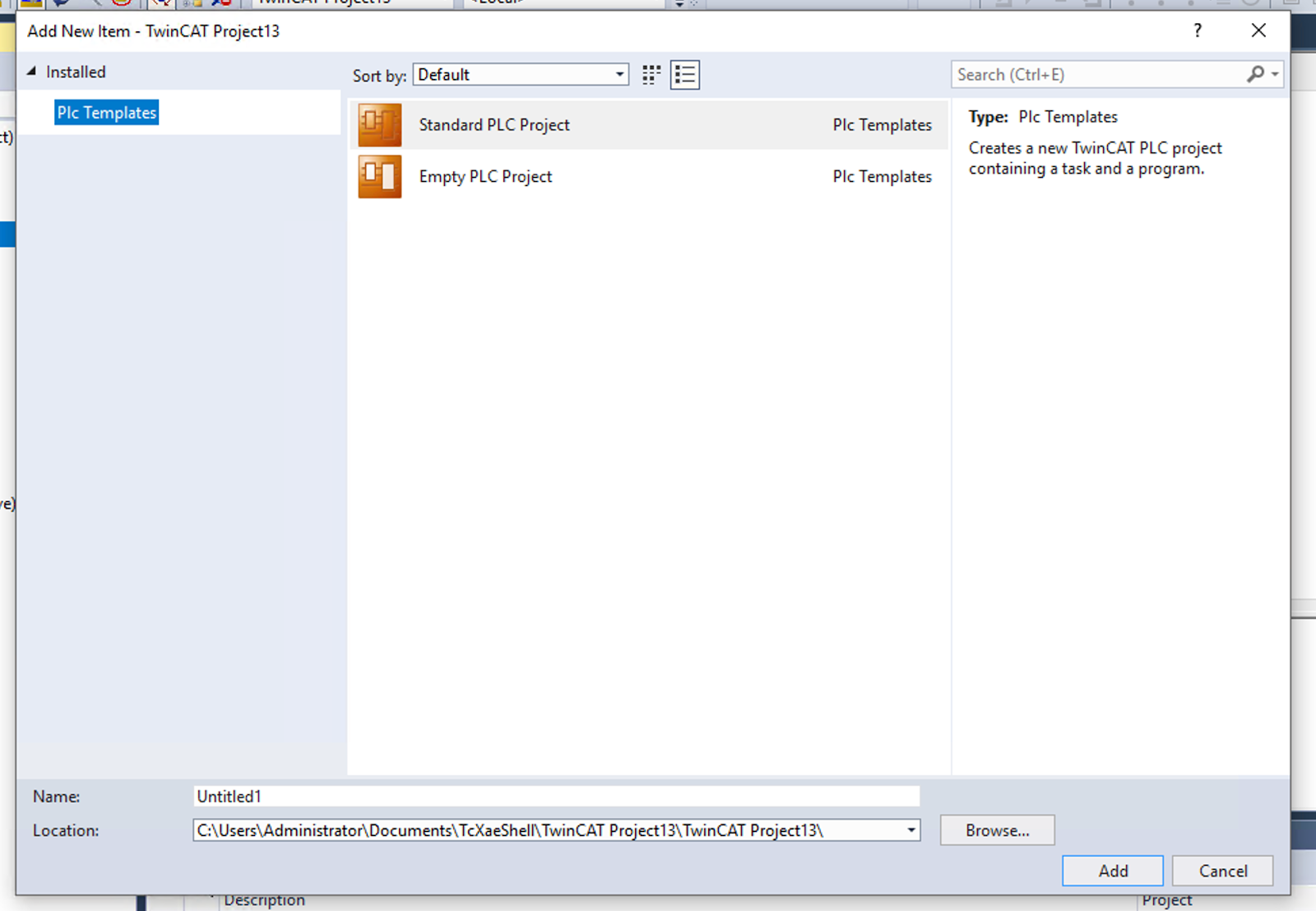Click the Add button
The width and height of the screenshot is (1316, 911).
(1112, 871)
